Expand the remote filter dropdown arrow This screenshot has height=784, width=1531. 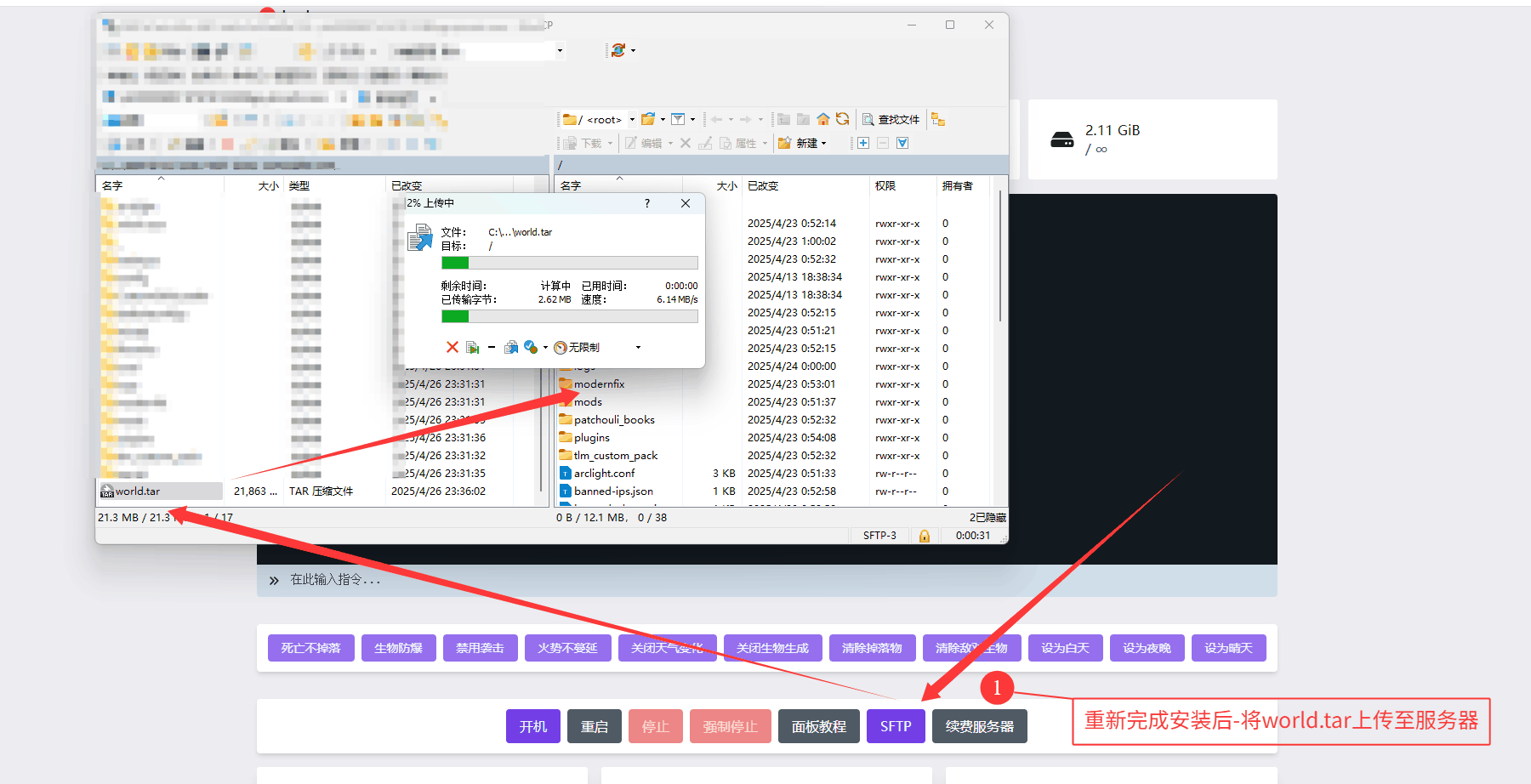coord(692,119)
